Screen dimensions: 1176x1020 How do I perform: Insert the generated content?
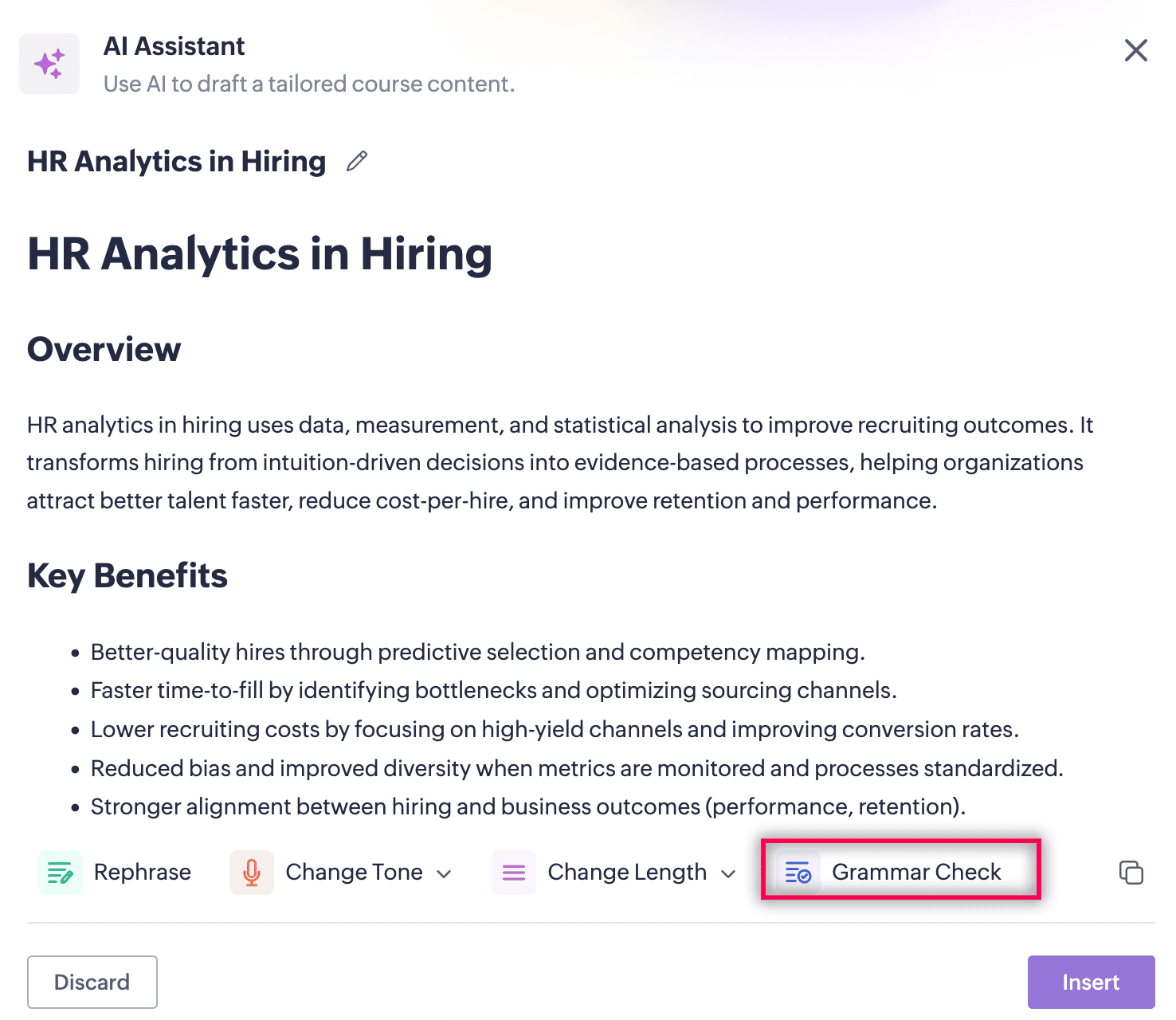click(1090, 982)
